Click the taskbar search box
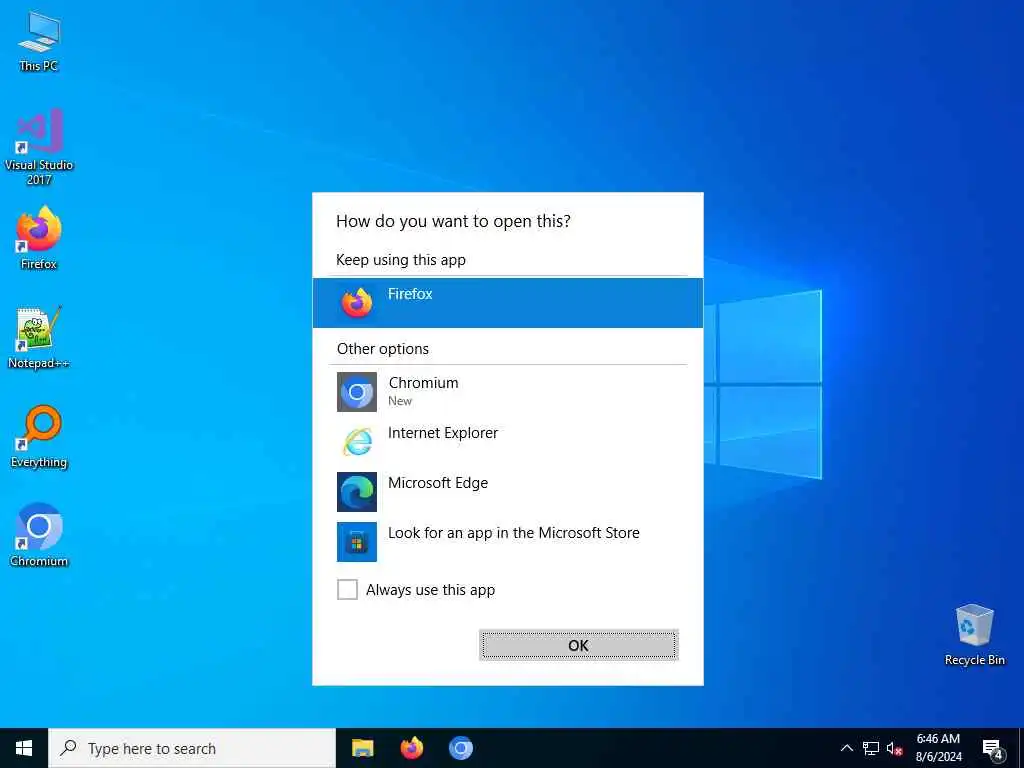The height and width of the screenshot is (768, 1024). (x=192, y=748)
